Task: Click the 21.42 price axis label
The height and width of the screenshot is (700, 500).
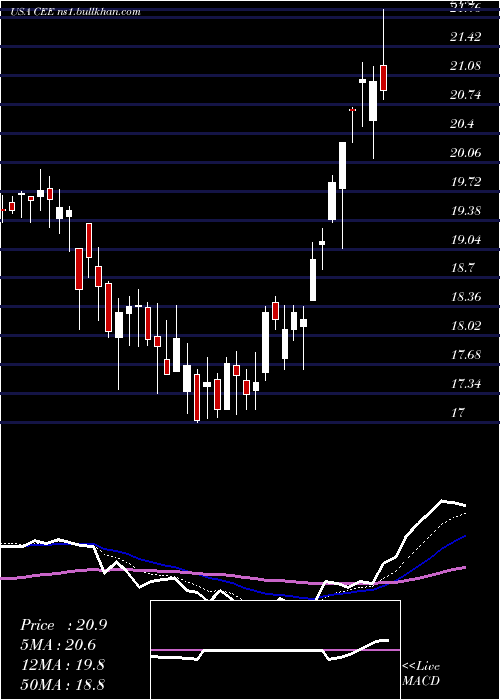Action: 466,37
